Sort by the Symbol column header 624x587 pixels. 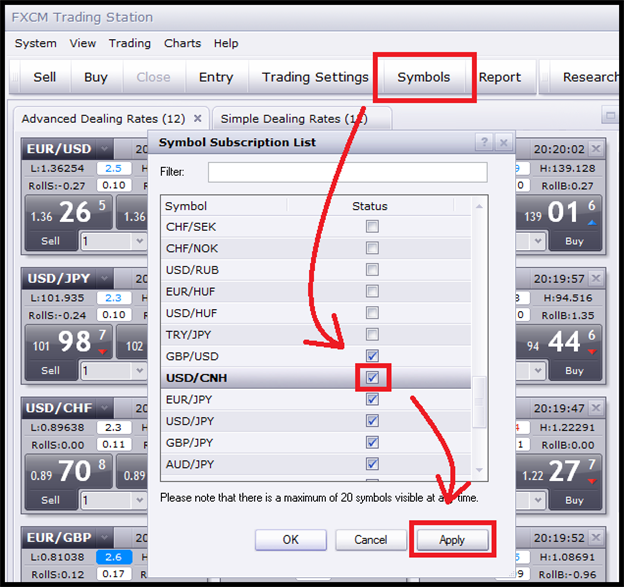224,206
